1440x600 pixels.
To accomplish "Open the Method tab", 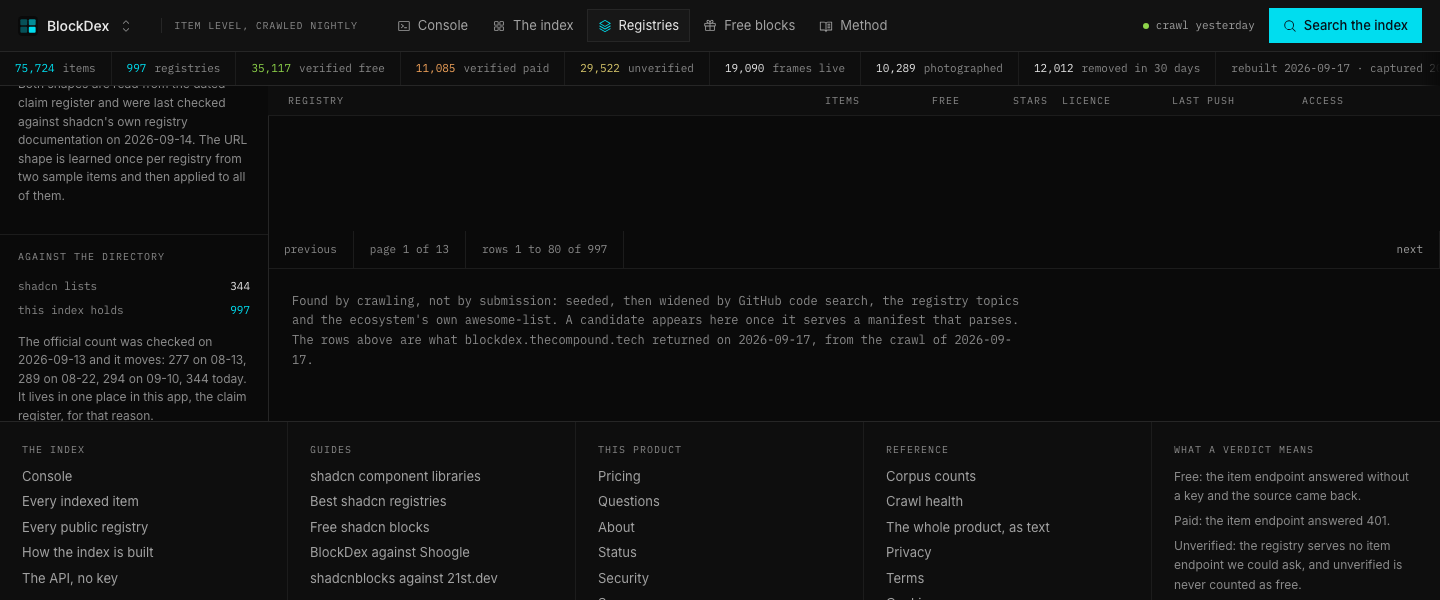I will [853, 26].
